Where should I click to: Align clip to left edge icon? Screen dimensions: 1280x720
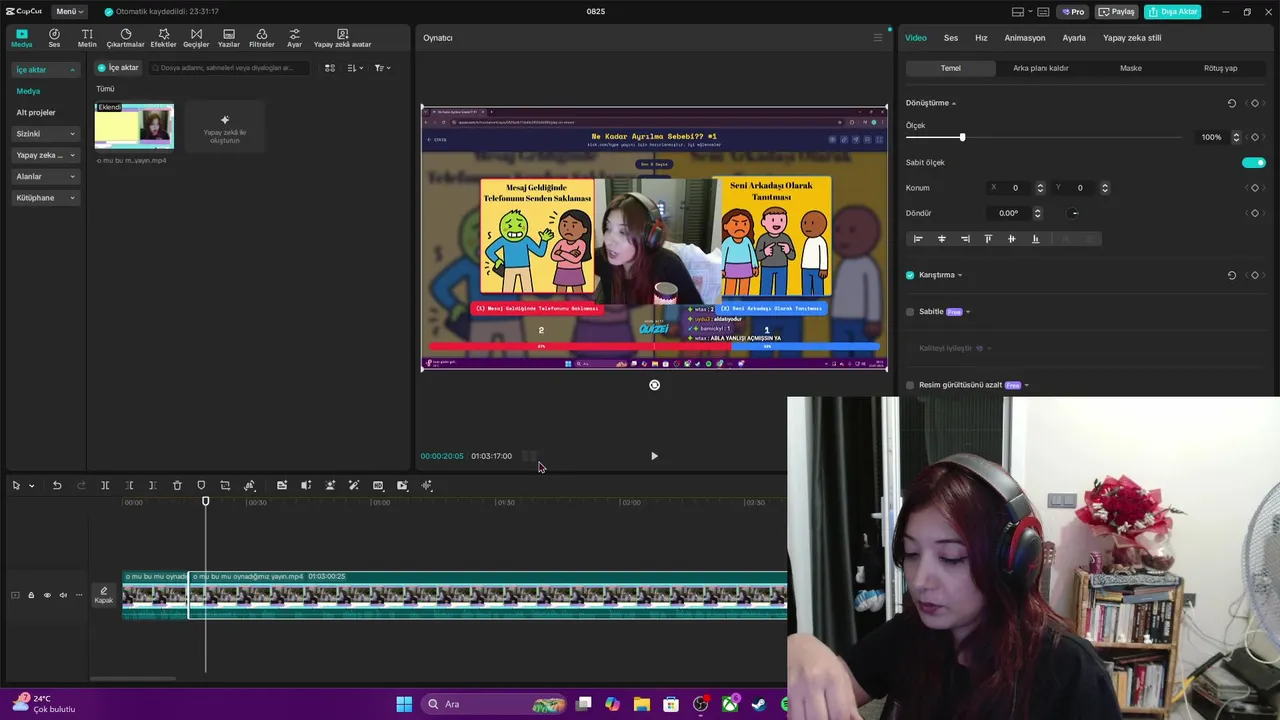918,239
